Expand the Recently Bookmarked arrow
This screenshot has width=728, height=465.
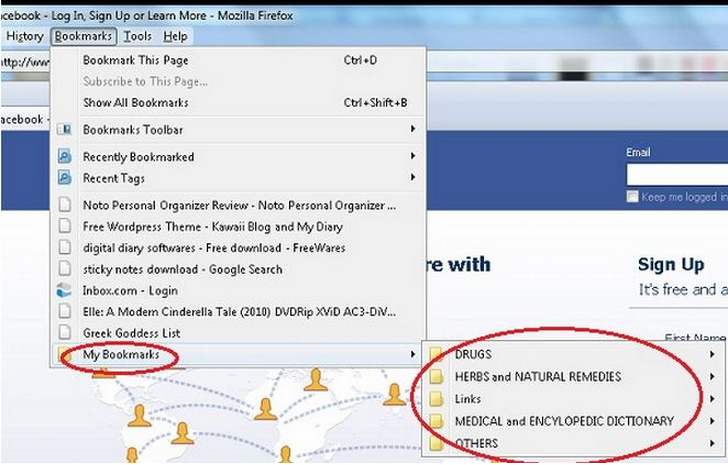[412, 156]
